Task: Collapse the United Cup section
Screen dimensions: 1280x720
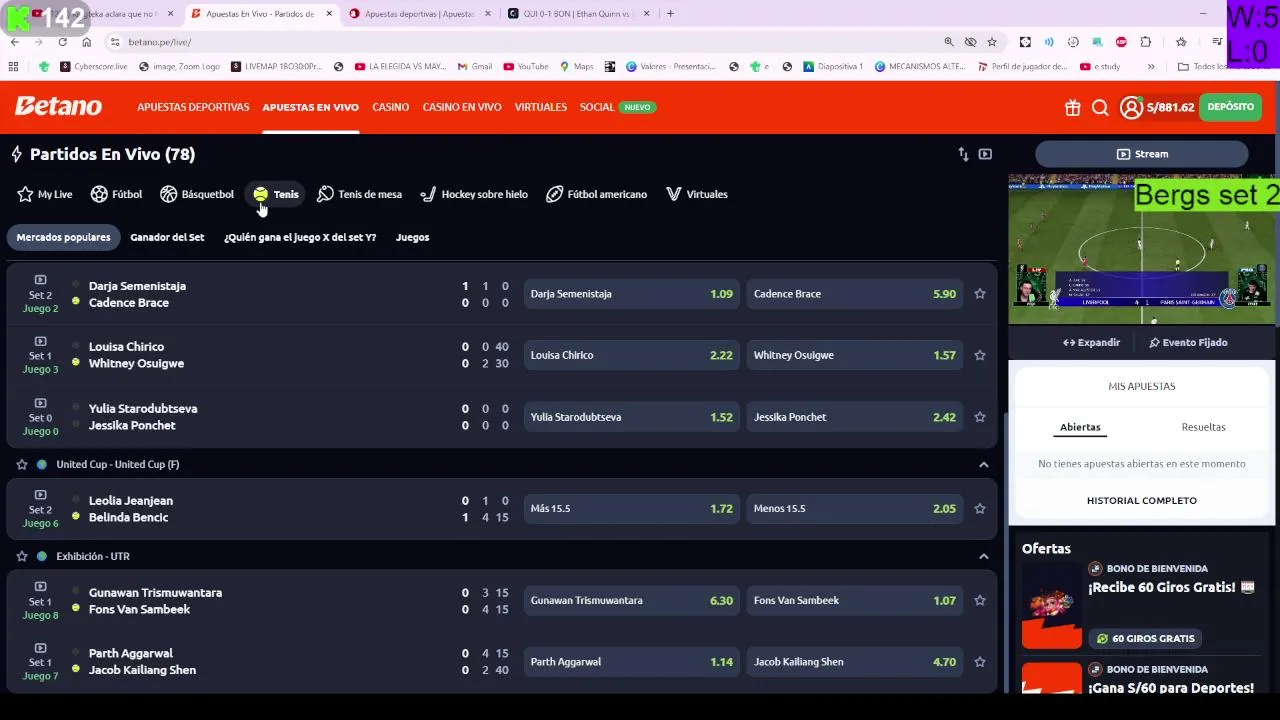Action: pyautogui.click(x=983, y=464)
